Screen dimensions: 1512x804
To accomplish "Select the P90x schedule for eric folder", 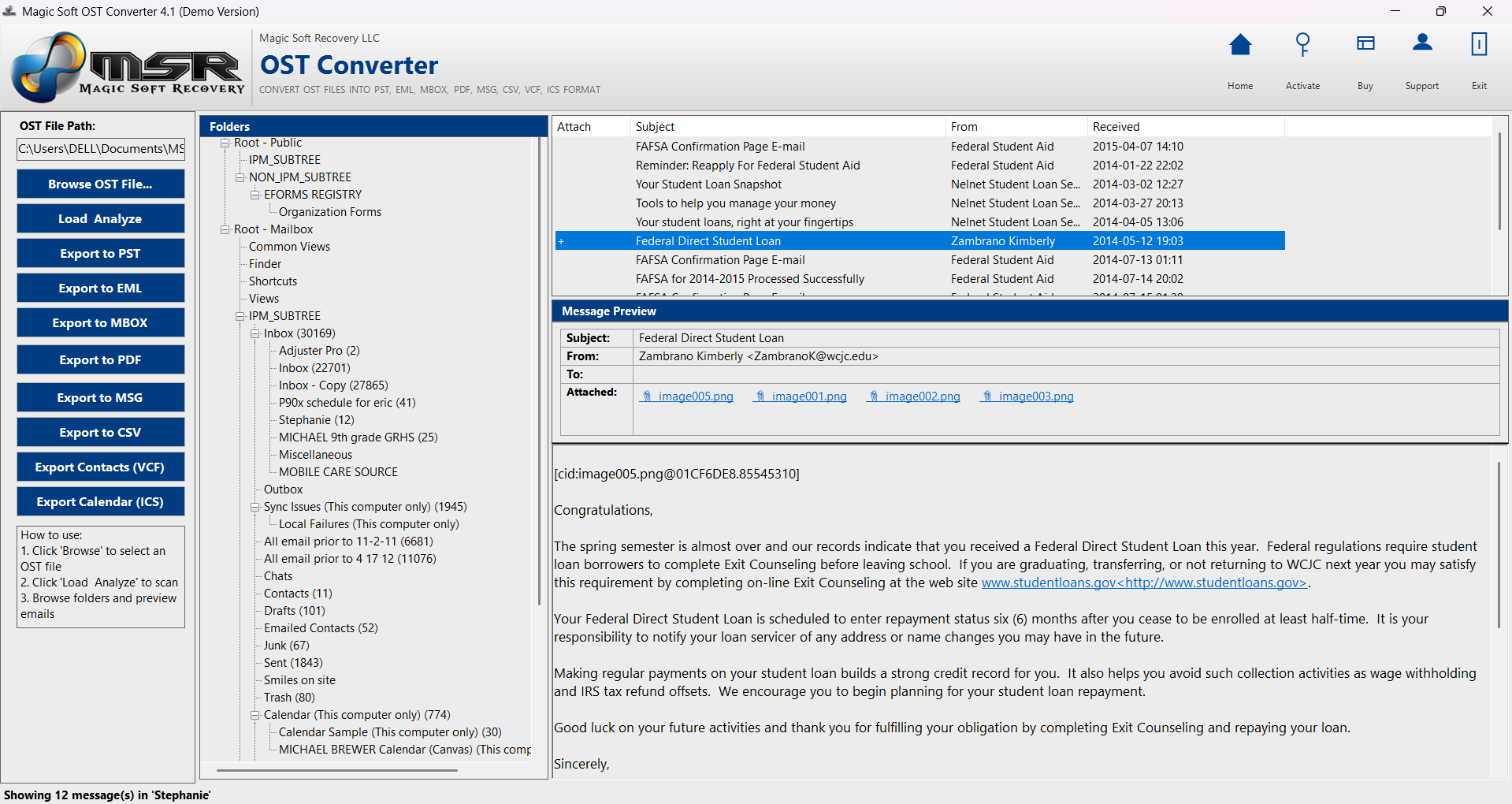I will (x=347, y=403).
